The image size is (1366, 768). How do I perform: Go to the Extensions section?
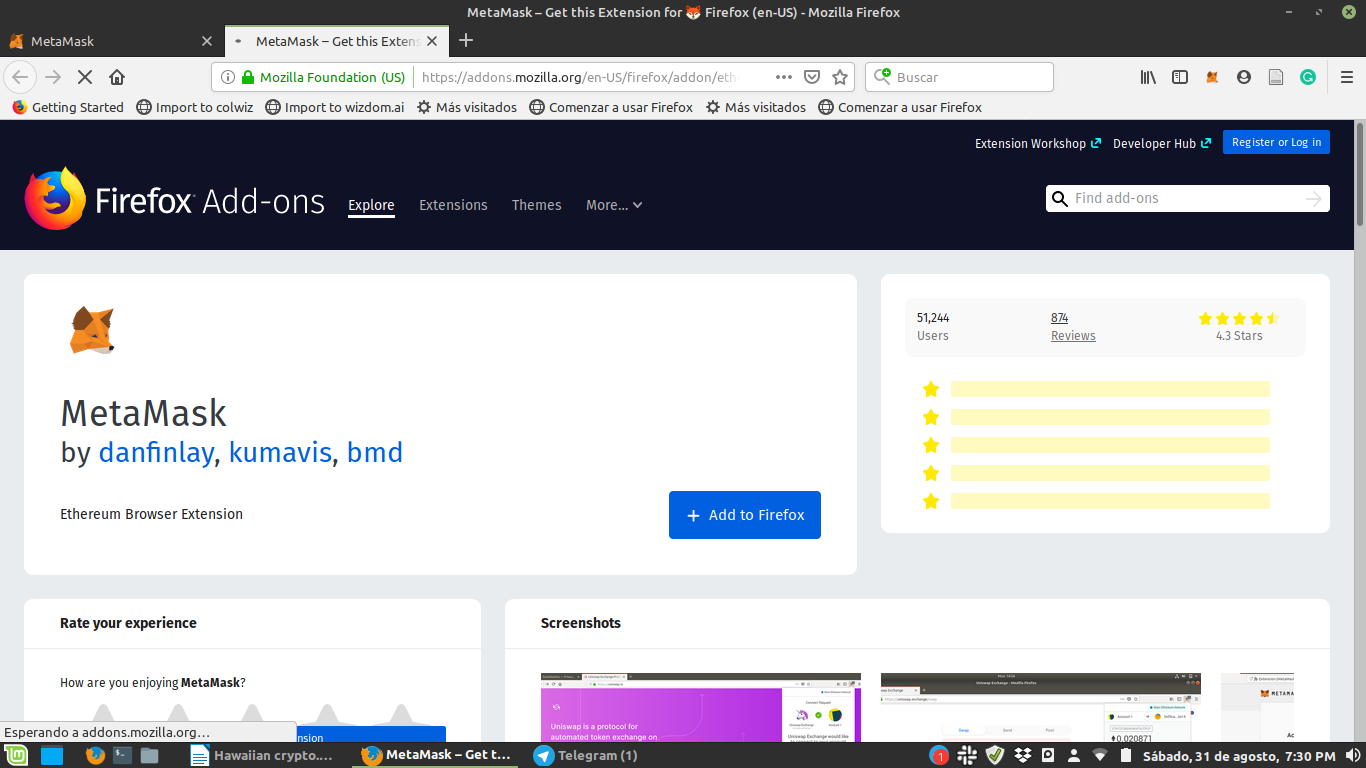[453, 205]
